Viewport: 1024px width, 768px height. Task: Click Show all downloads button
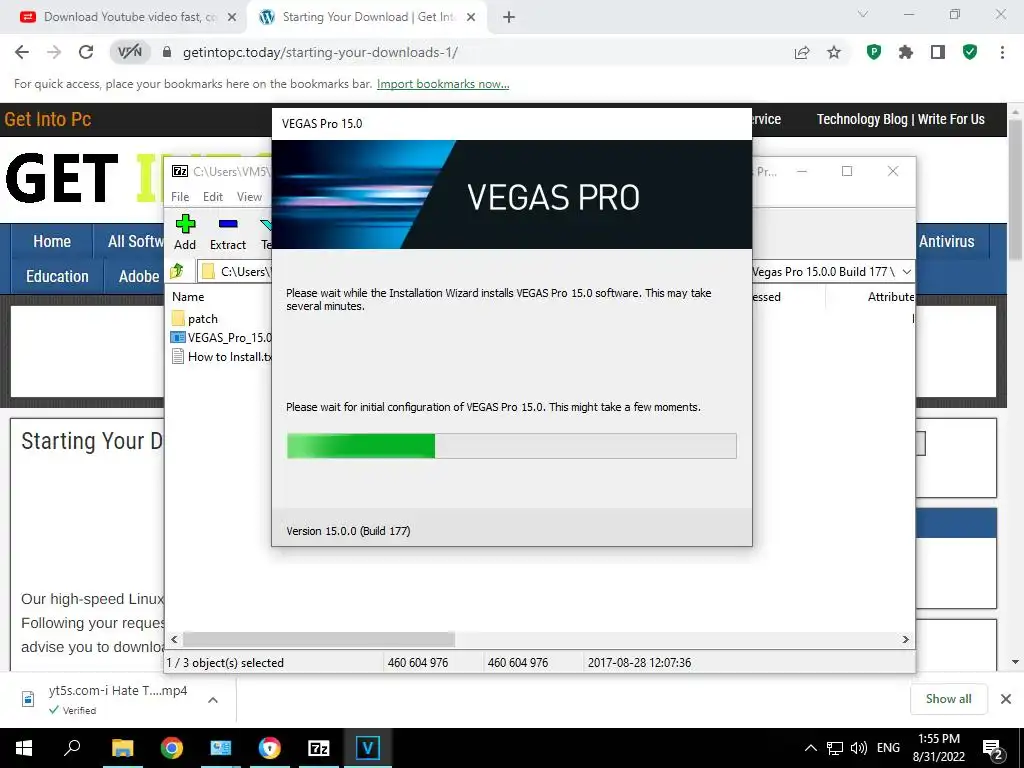(x=948, y=699)
